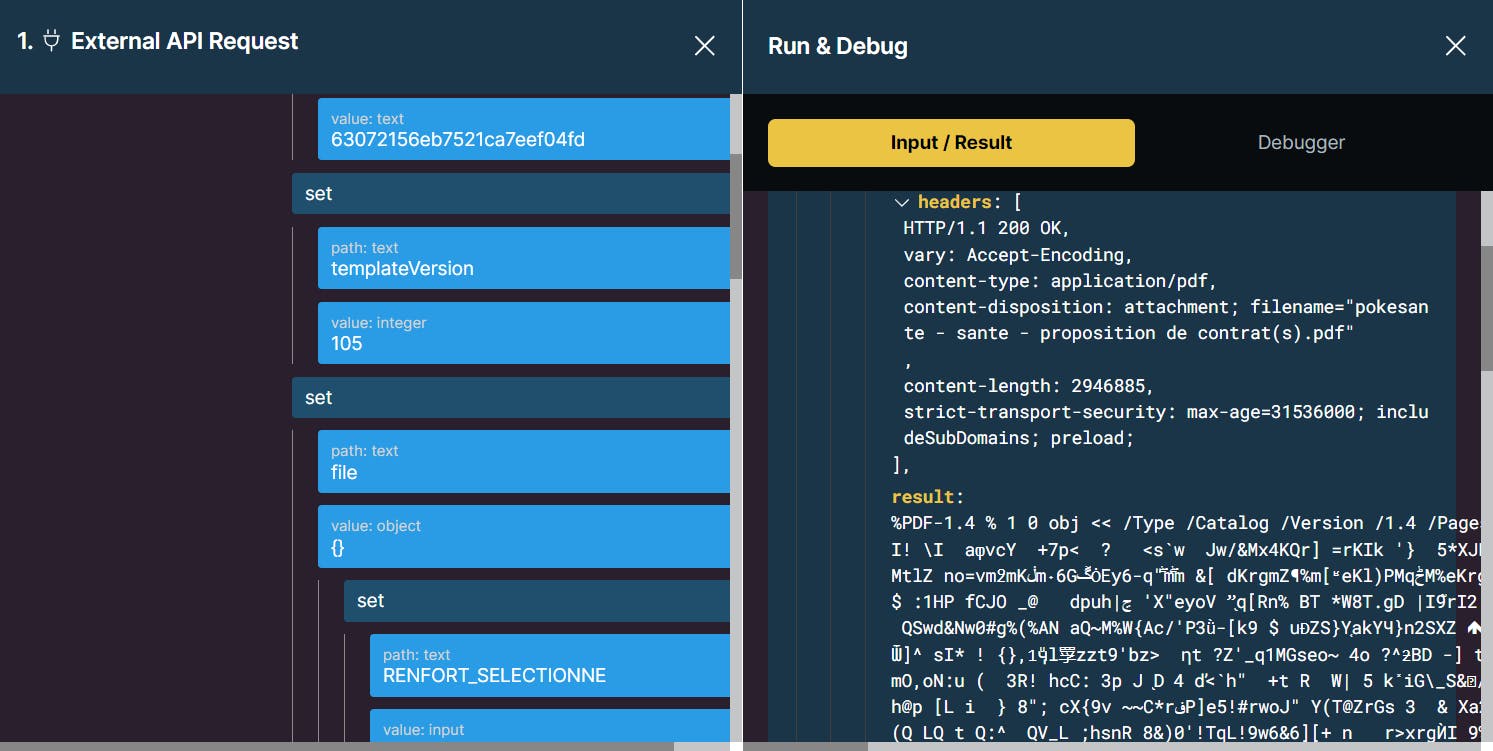This screenshot has width=1493, height=751.
Task: Click the External API Request horizontal scrollbar
Action: 337,746
